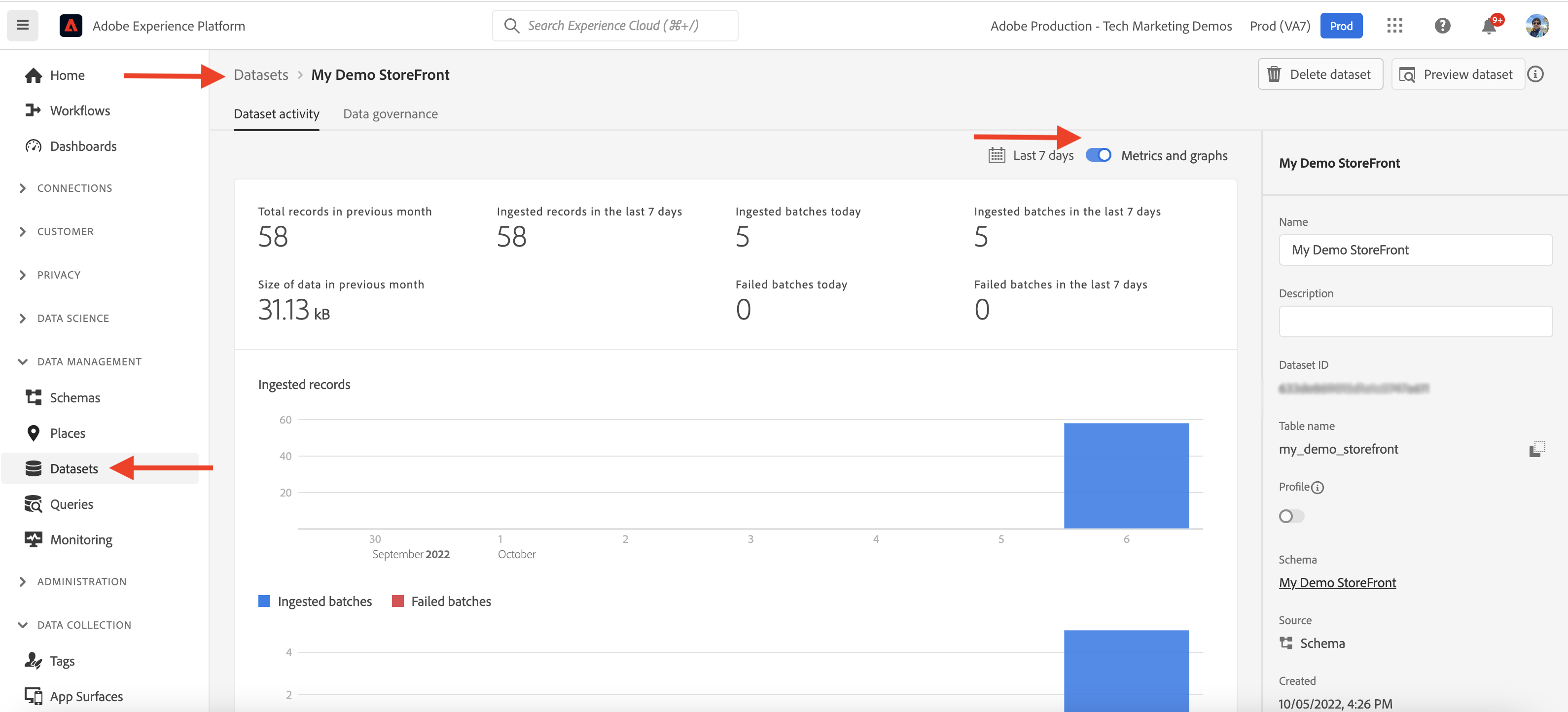Switch to Data governance tab
The image size is (1568, 712).
click(x=390, y=114)
